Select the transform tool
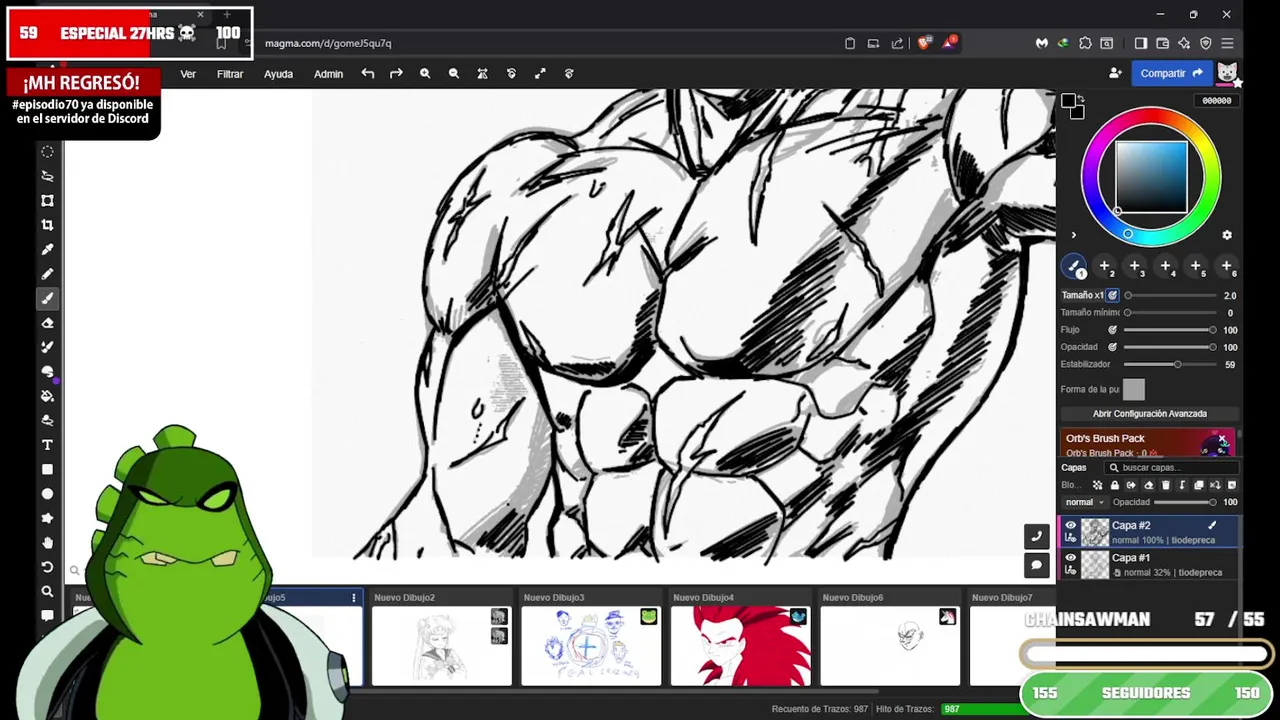 47,200
